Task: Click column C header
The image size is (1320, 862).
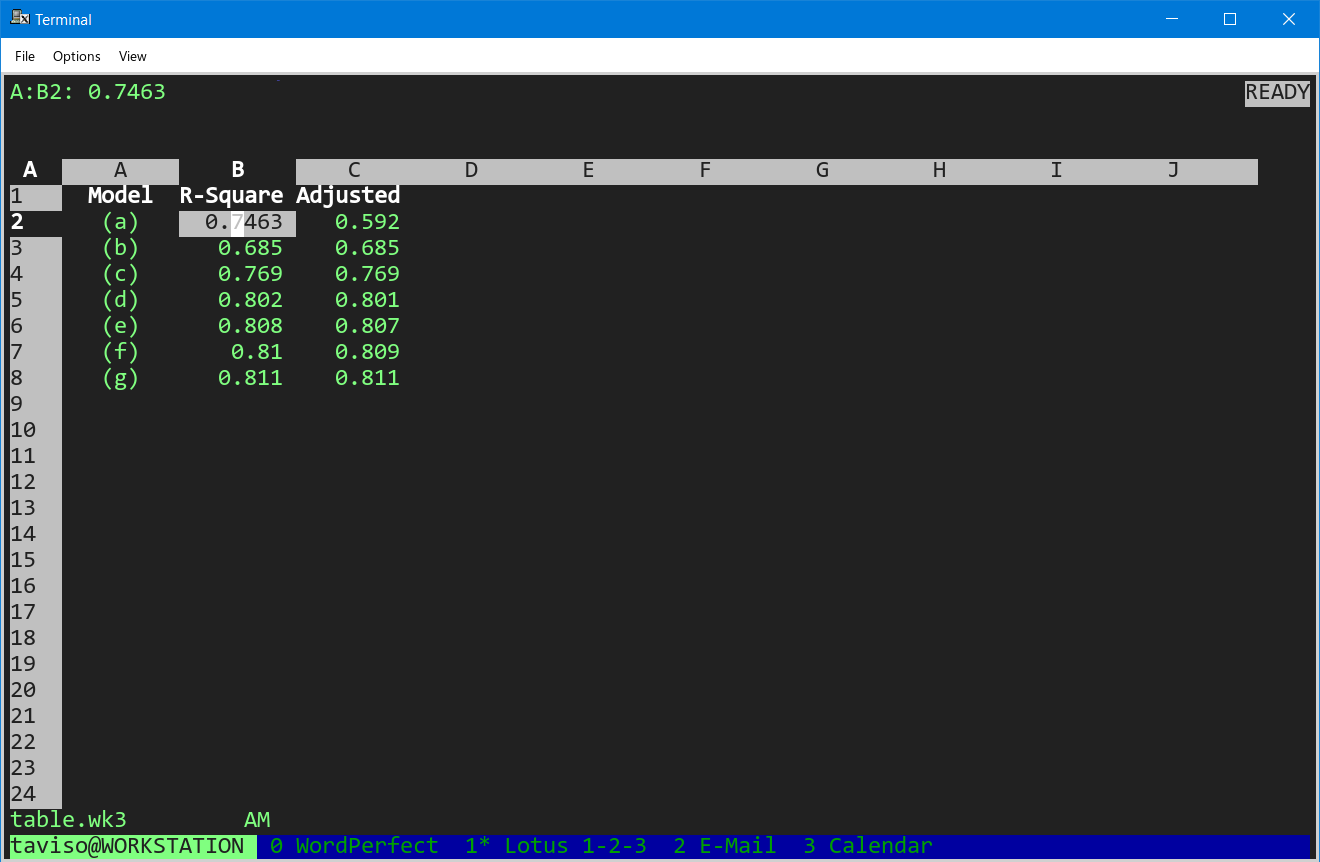Action: (x=354, y=170)
